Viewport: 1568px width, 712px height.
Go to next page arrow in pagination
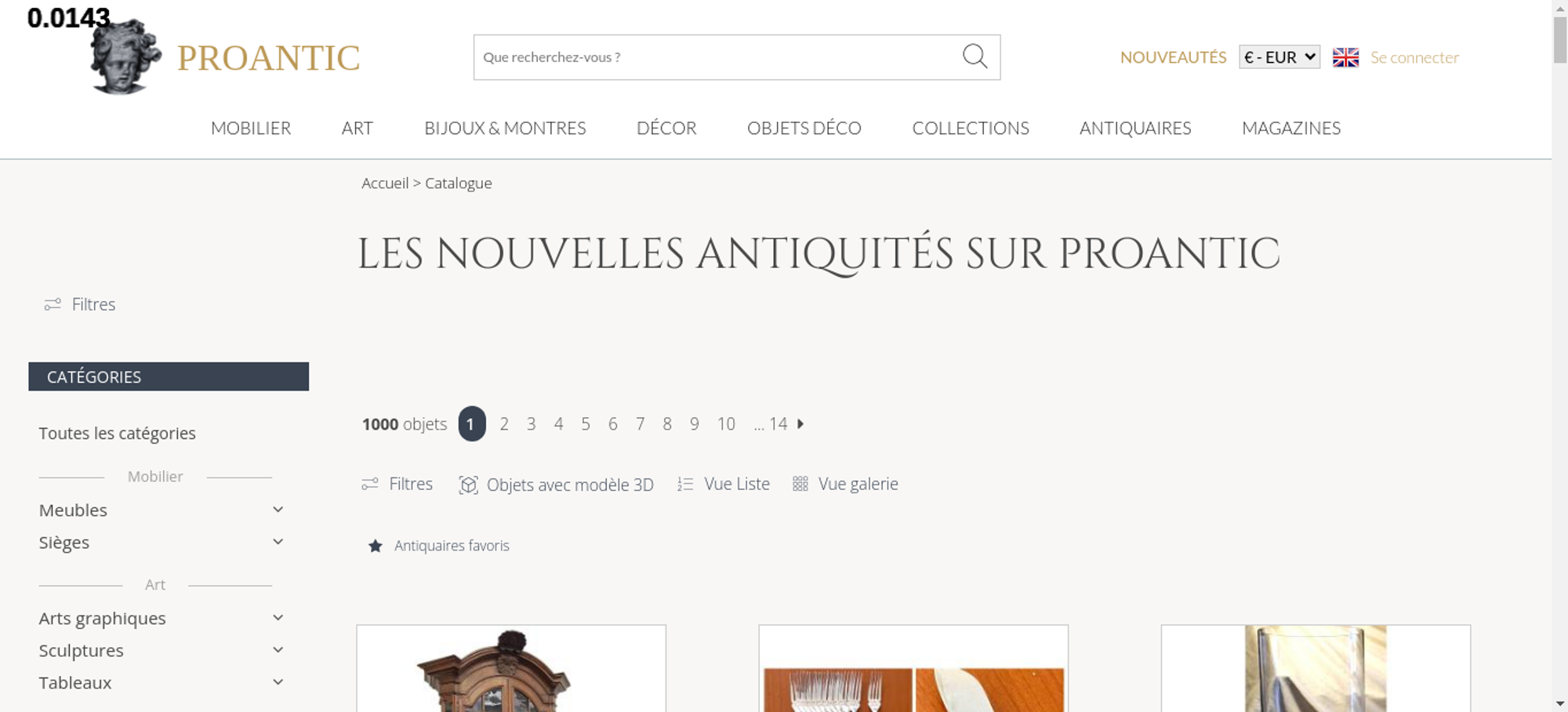[x=800, y=423]
